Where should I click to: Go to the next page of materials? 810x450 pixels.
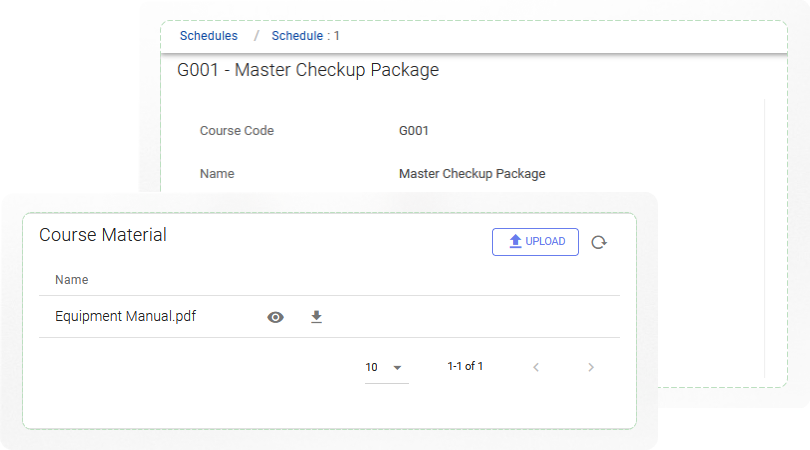pos(590,367)
